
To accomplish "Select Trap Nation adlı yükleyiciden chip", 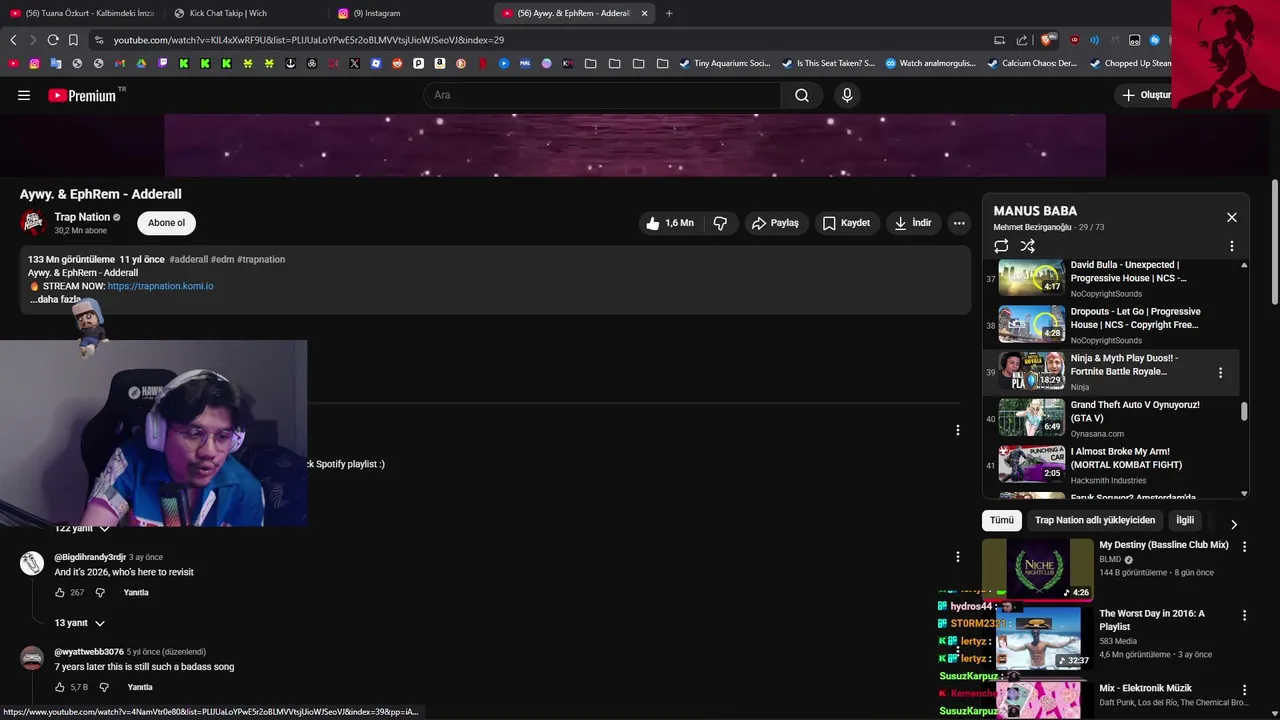I will click(1095, 520).
